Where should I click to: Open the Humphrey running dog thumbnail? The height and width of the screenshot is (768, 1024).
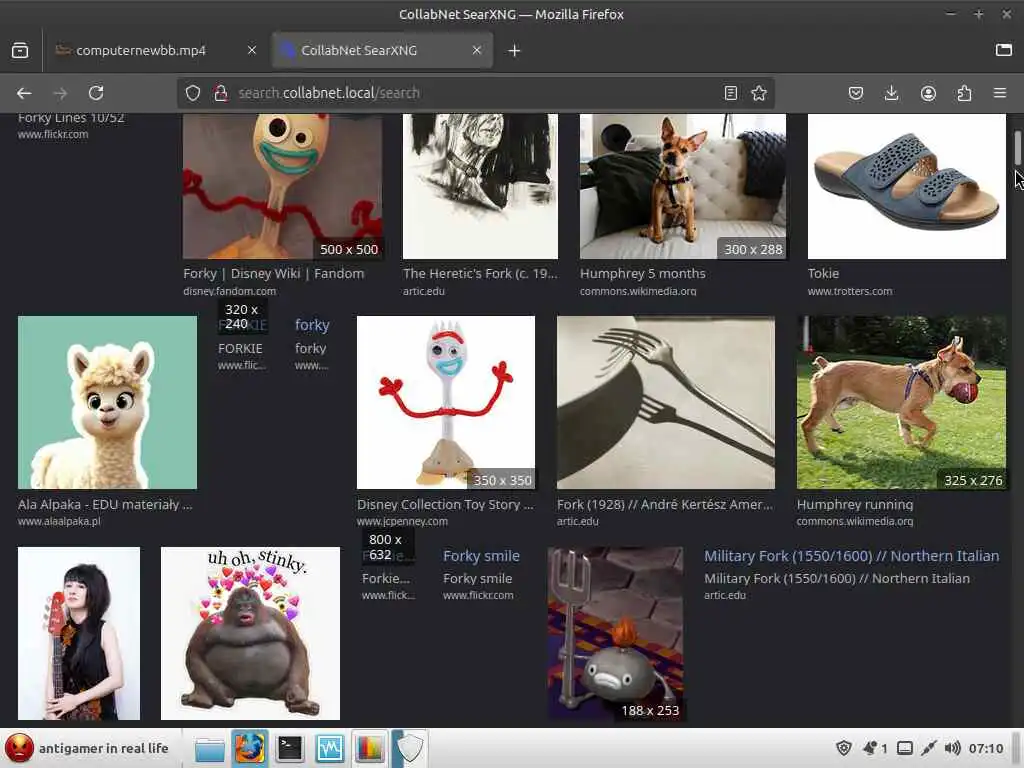[902, 402]
